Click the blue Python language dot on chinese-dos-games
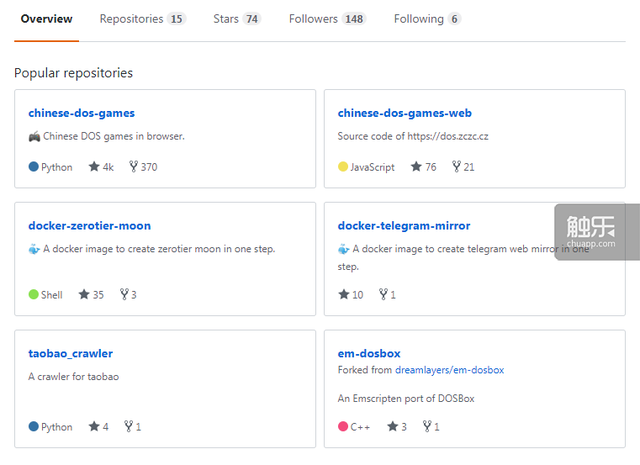The image size is (640, 465). [34, 167]
